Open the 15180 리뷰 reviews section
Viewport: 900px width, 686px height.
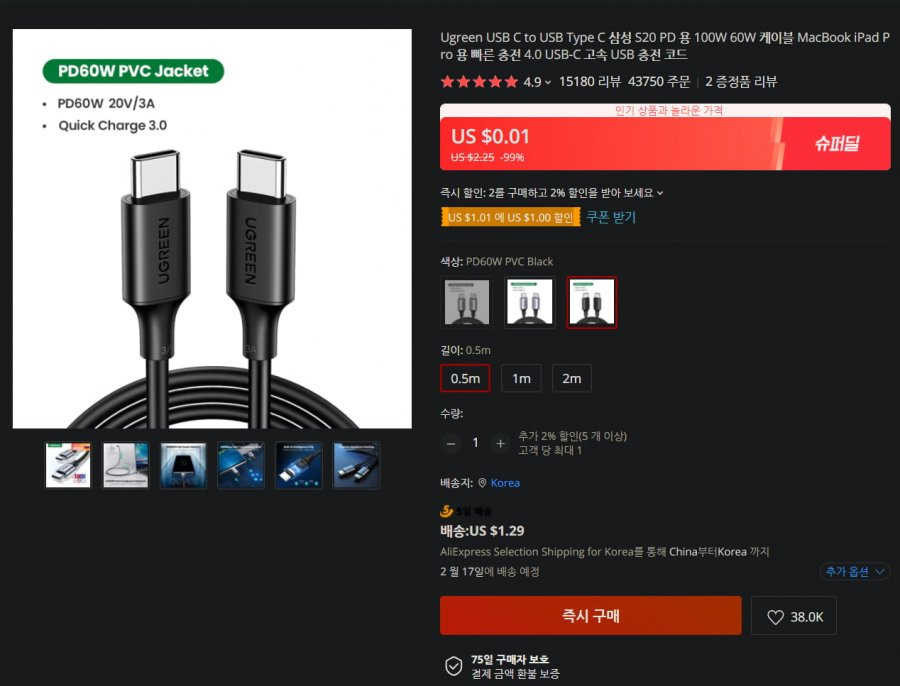[589, 82]
